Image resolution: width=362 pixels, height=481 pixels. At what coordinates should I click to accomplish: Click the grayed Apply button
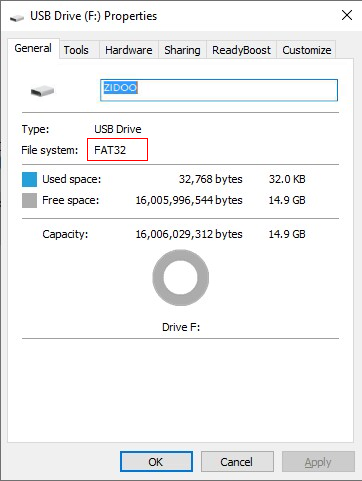(x=318, y=462)
